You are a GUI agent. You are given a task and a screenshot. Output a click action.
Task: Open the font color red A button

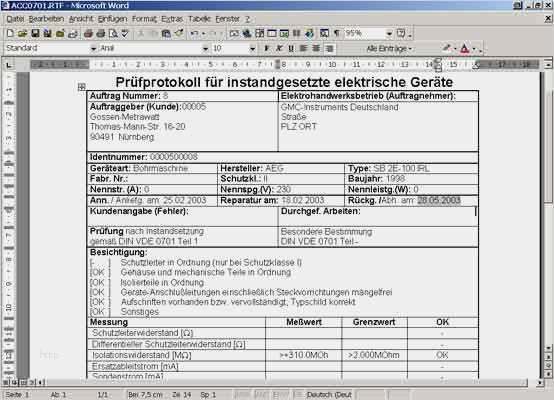pyautogui.click(x=465, y=48)
